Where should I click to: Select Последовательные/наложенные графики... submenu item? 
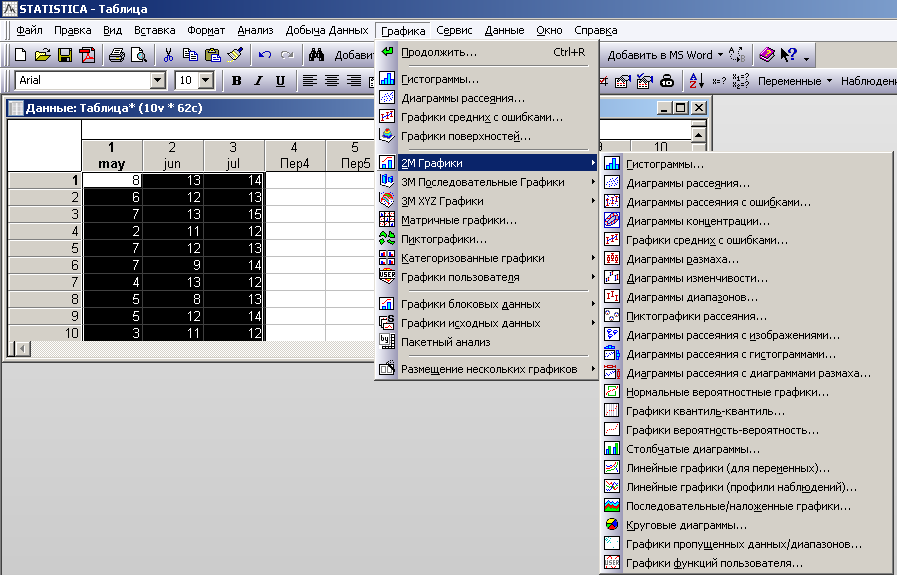point(746,506)
